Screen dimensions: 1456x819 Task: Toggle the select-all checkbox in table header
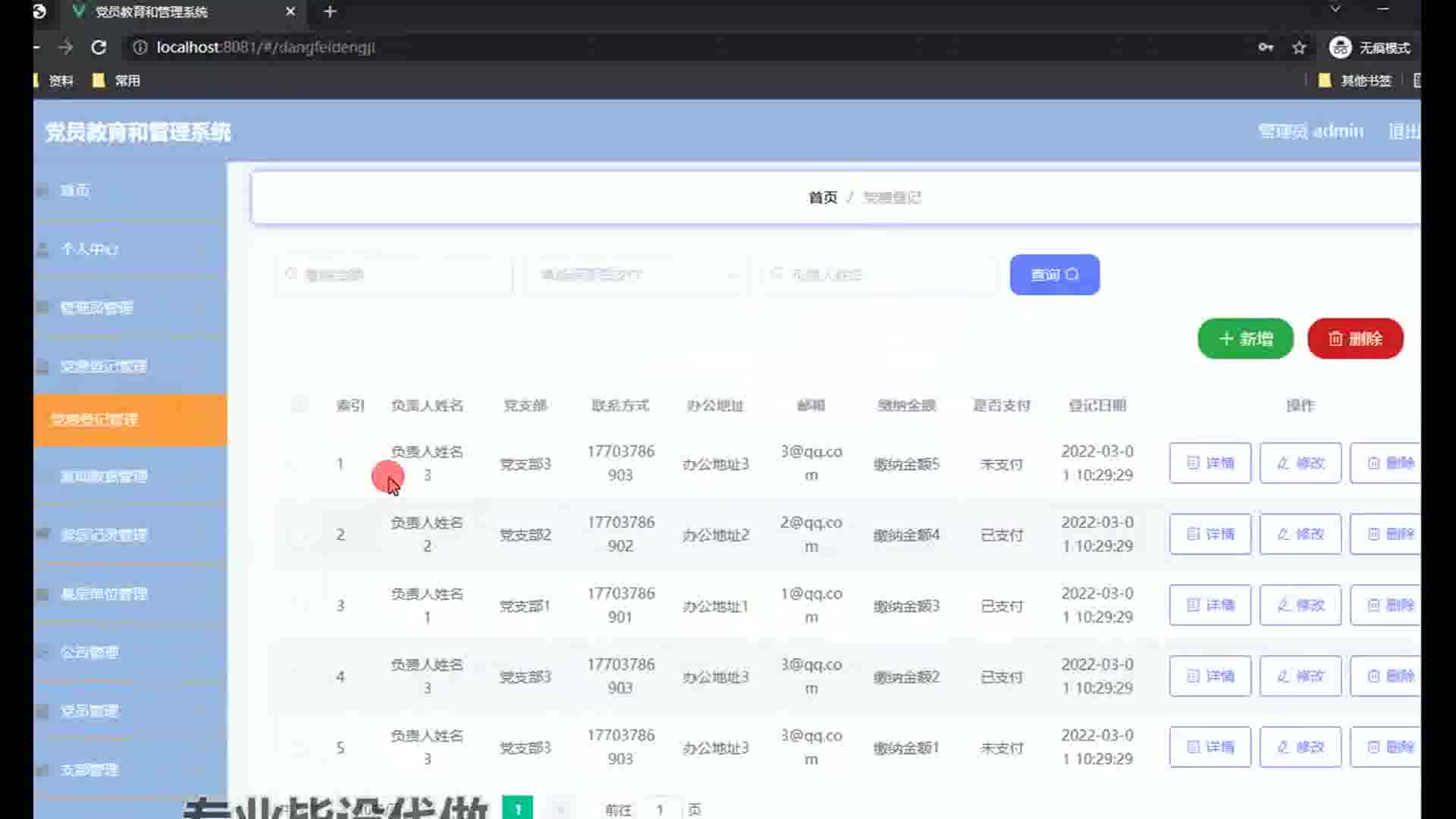pyautogui.click(x=300, y=405)
